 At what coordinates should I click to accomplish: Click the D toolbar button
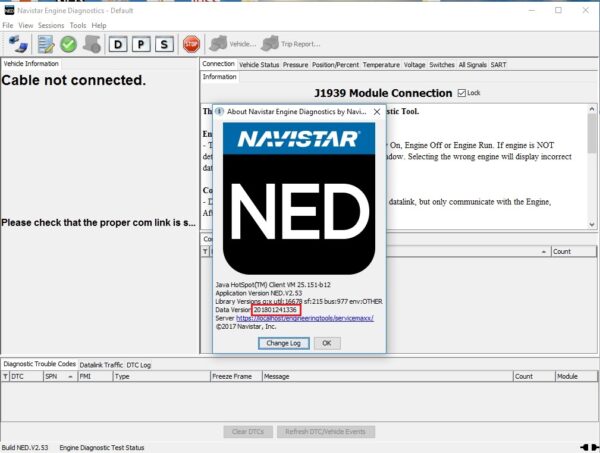click(x=118, y=44)
